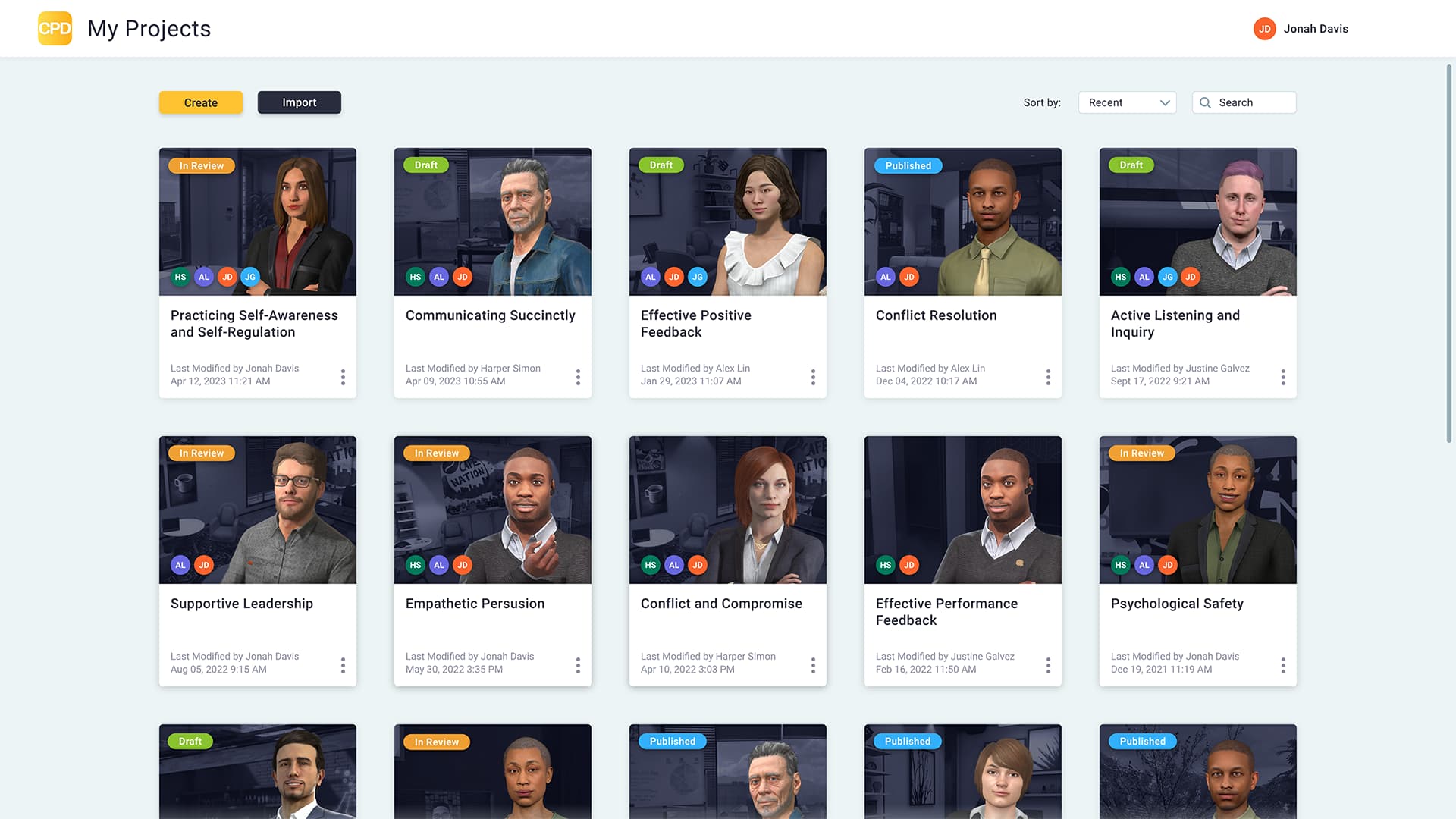Click AL avatar on Psychological Safety card
The height and width of the screenshot is (819, 1456).
pos(1144,565)
